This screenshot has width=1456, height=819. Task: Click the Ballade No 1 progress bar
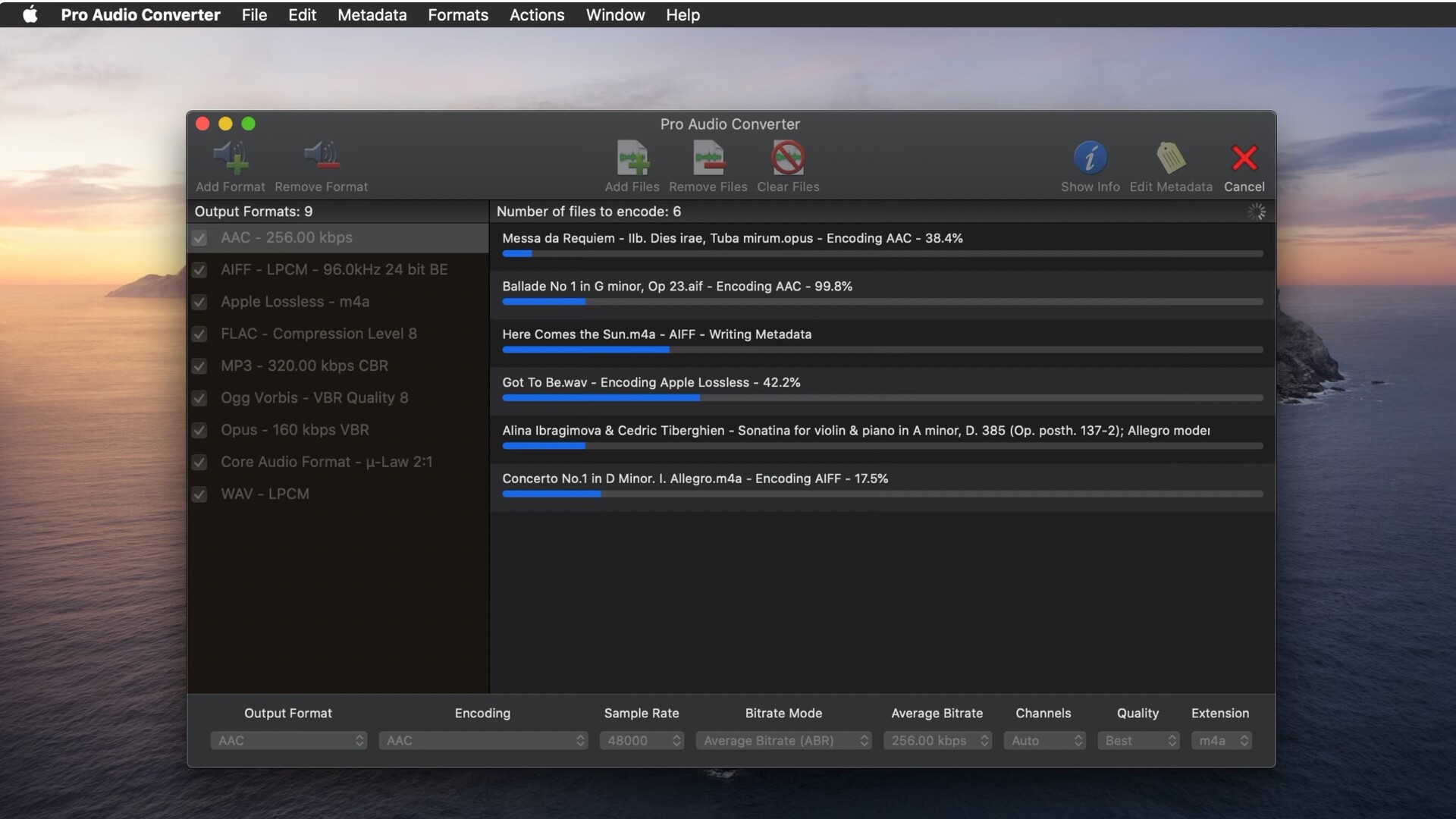tap(883, 302)
